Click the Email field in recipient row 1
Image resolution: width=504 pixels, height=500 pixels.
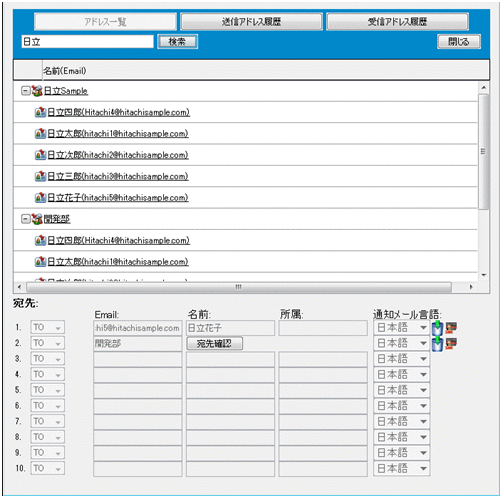[x=138, y=328]
